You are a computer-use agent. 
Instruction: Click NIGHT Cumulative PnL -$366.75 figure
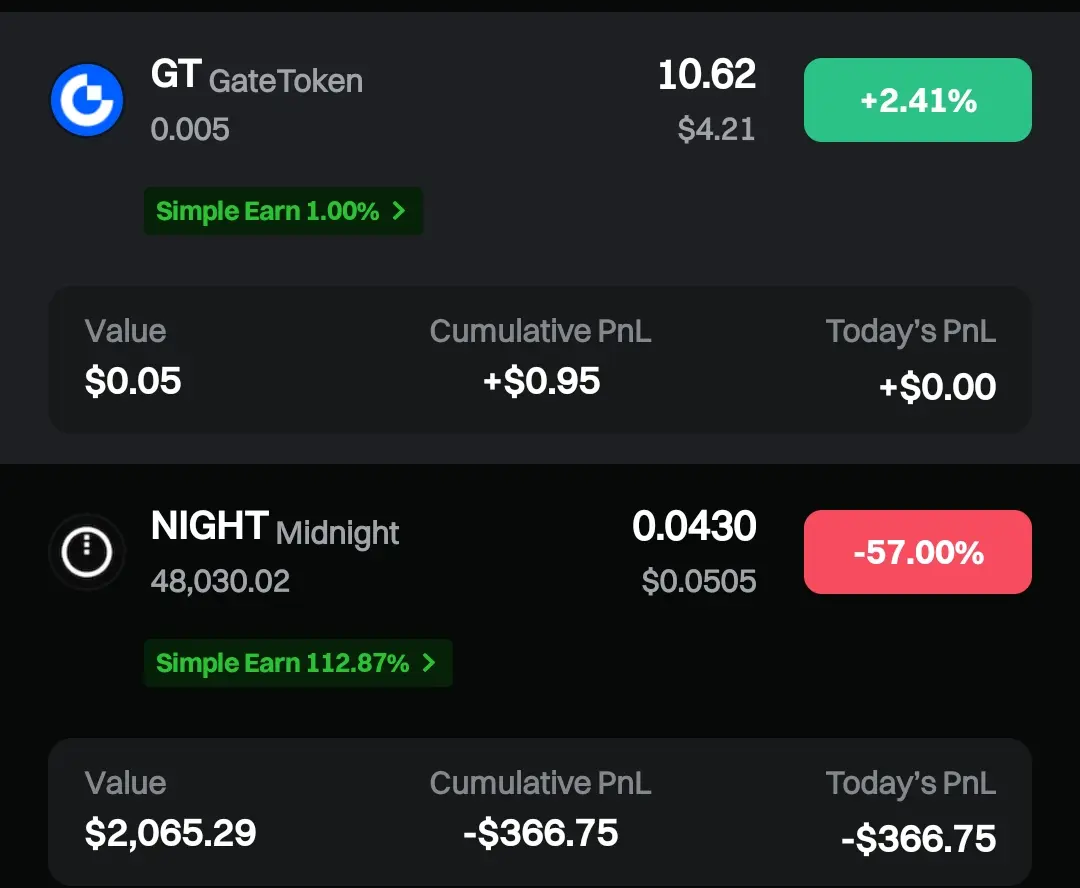click(x=541, y=833)
